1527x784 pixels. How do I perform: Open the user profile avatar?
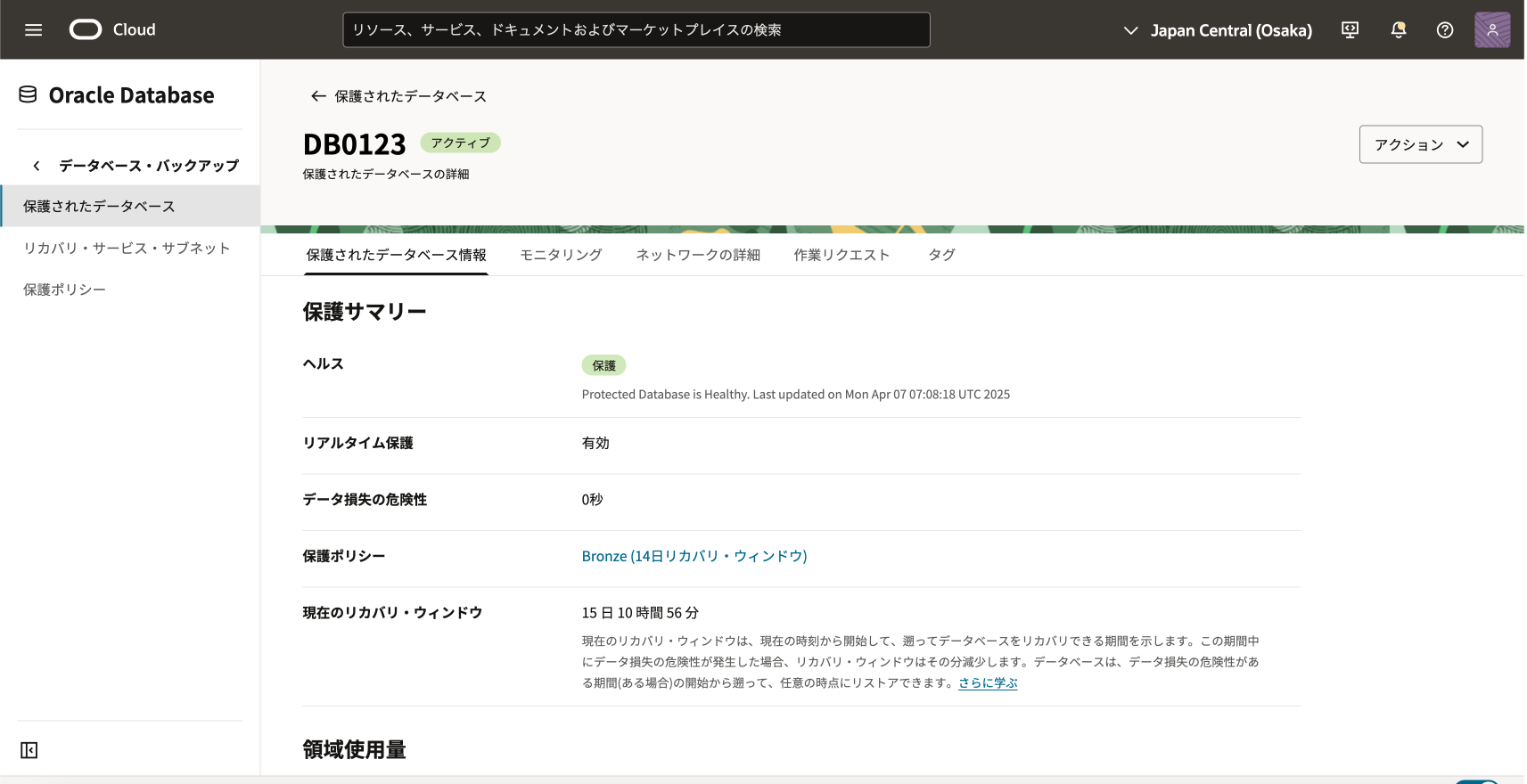tap(1491, 30)
